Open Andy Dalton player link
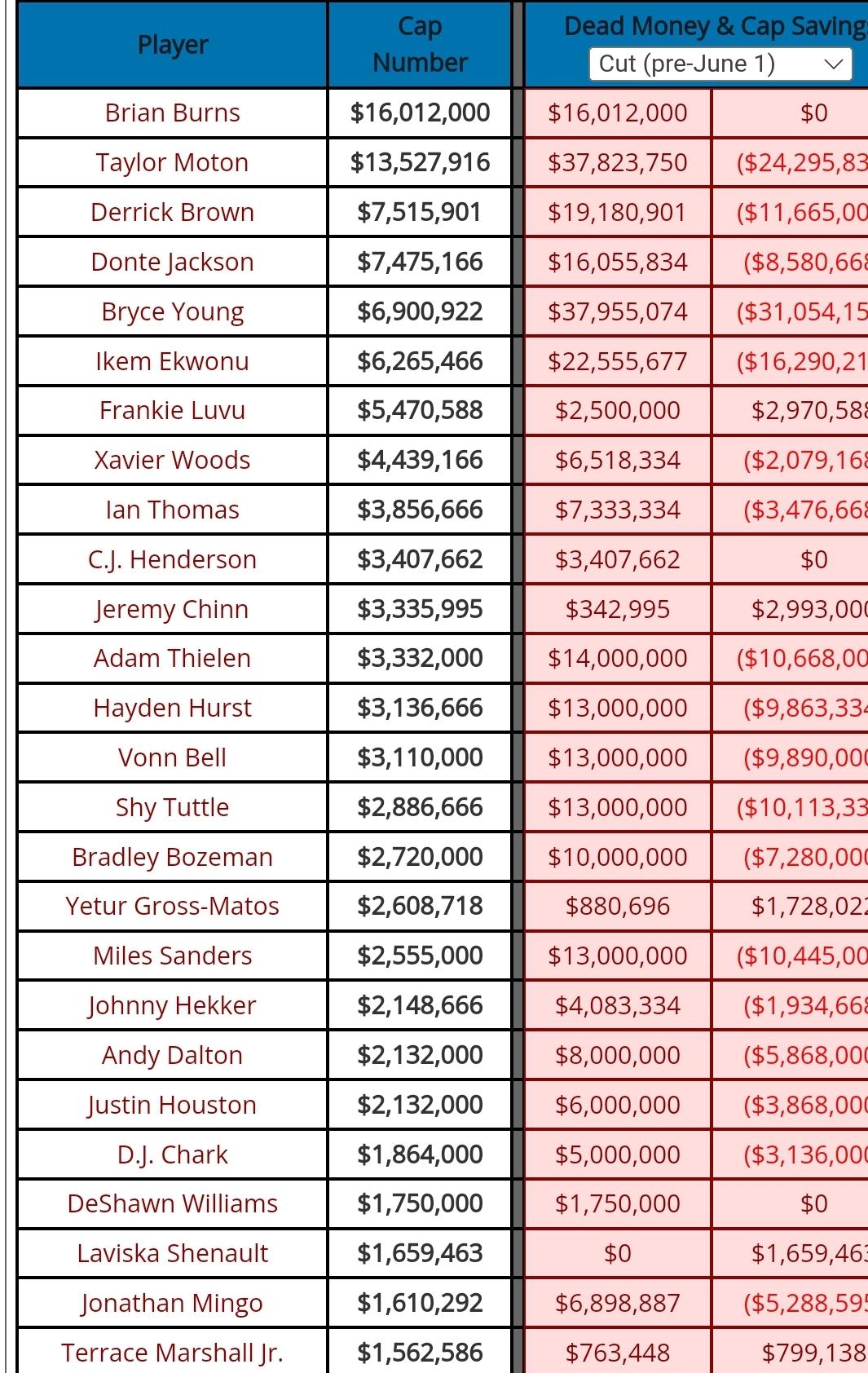This screenshot has height=1373, width=868. (173, 1055)
